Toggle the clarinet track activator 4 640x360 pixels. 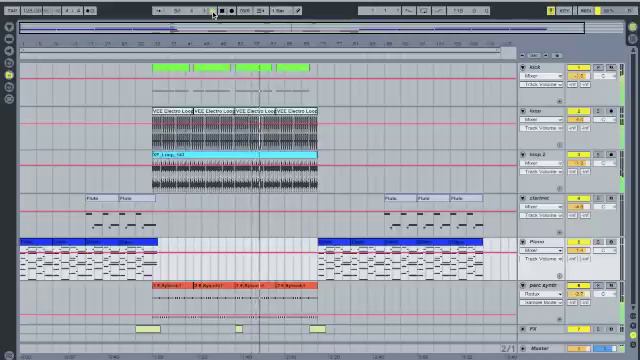(x=578, y=198)
